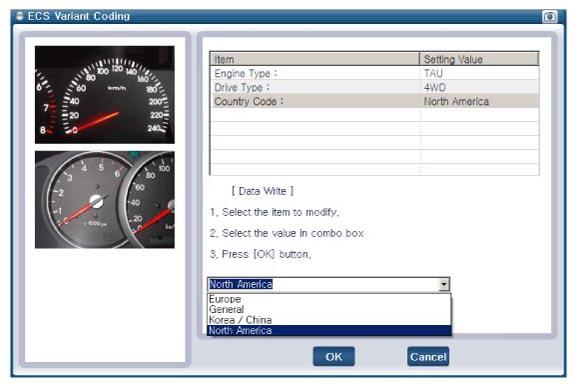Select Europe from the dropdown list
The width and height of the screenshot is (577, 387).
coord(329,299)
